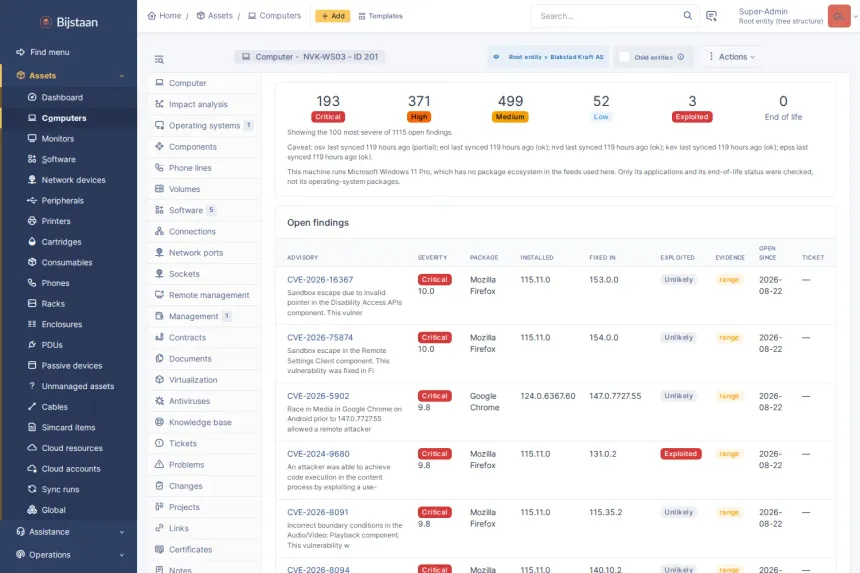The width and height of the screenshot is (860, 573).
Task: Open the user profile dropdown arrow
Action: click(x=855, y=16)
